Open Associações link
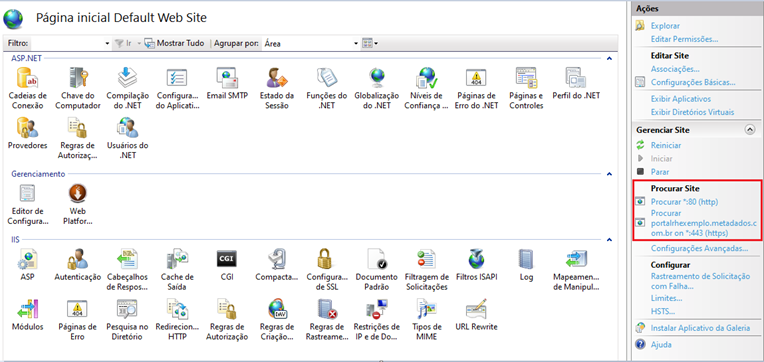The image size is (764, 362). tap(675, 69)
